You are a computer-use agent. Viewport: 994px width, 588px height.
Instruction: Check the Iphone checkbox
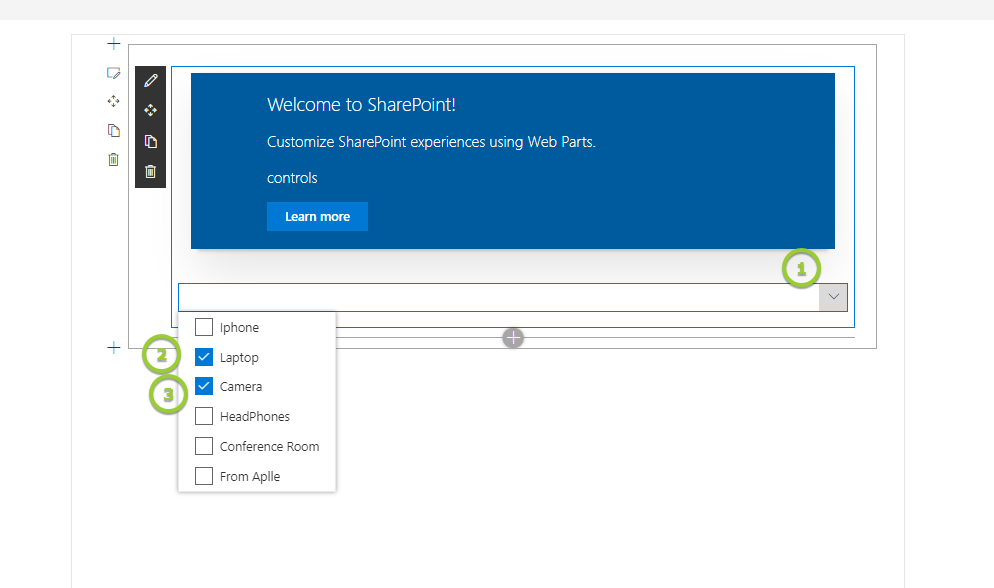(x=204, y=327)
